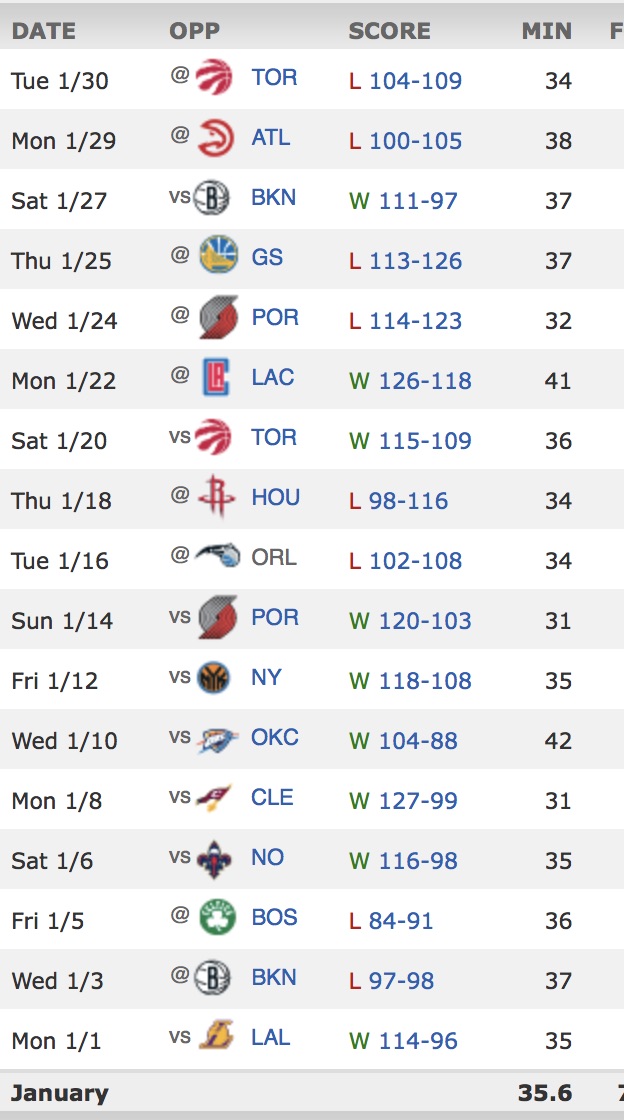The height and width of the screenshot is (1120, 624).
Task: Click the LA Clippers logo
Action: pos(215,377)
